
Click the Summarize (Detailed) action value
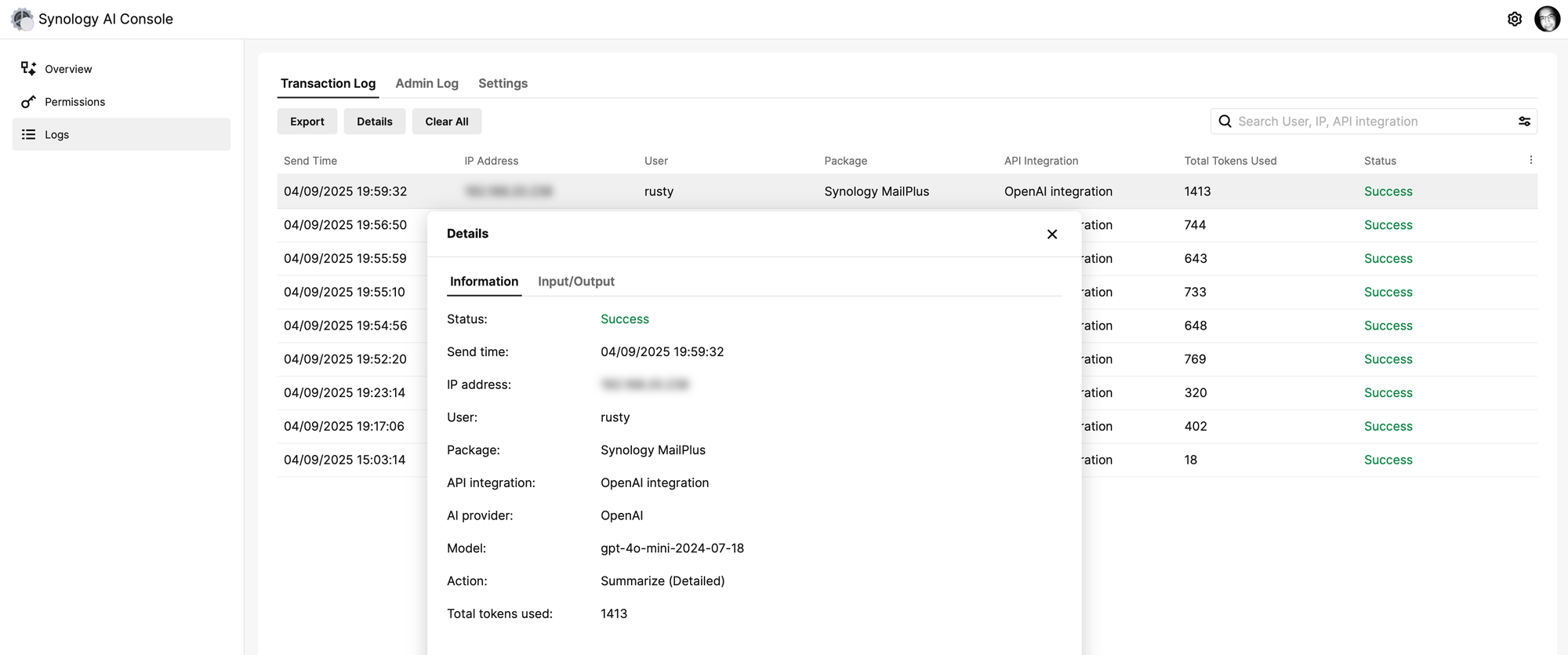click(662, 581)
